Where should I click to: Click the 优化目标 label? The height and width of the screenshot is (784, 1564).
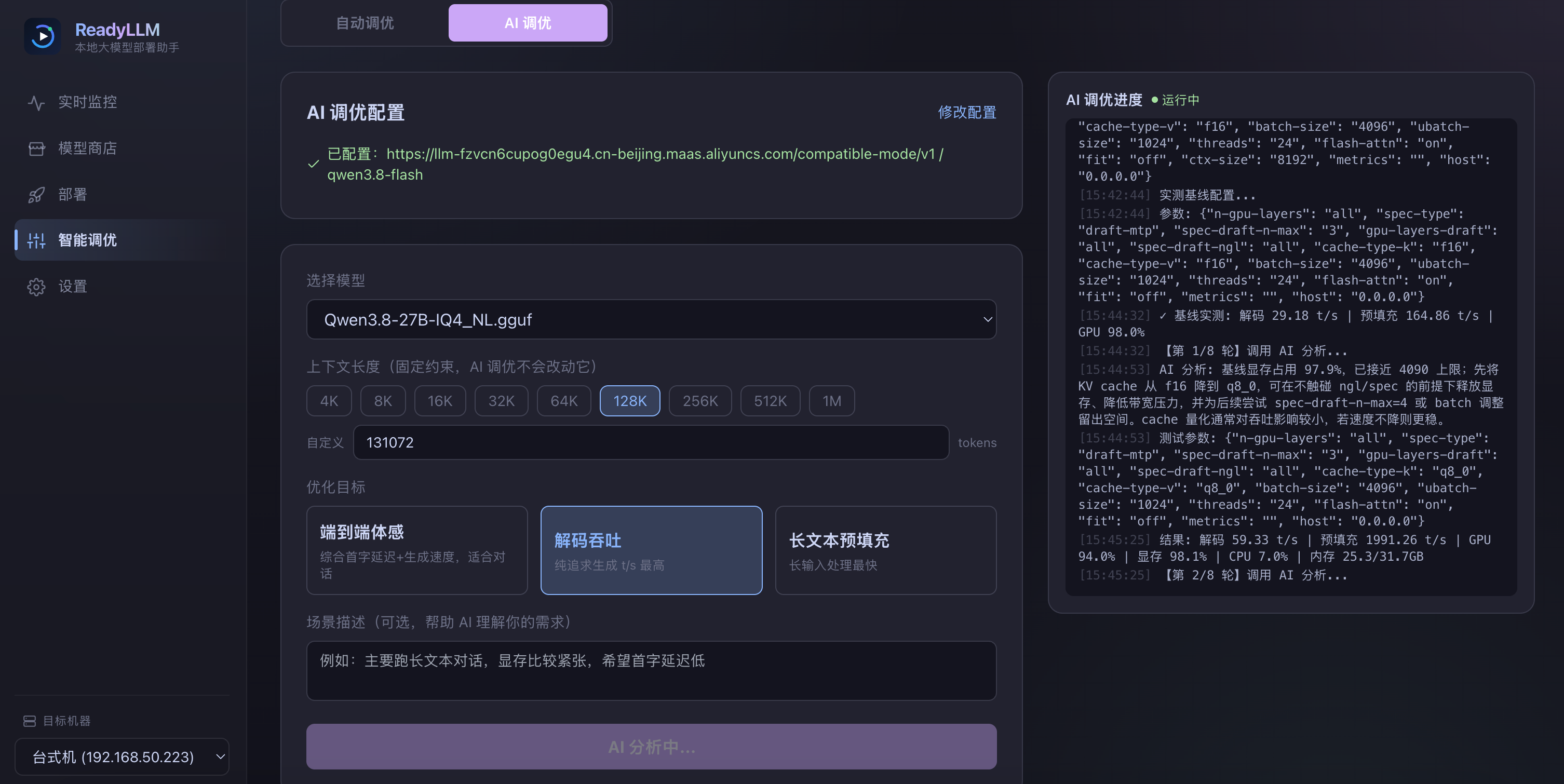[336, 487]
